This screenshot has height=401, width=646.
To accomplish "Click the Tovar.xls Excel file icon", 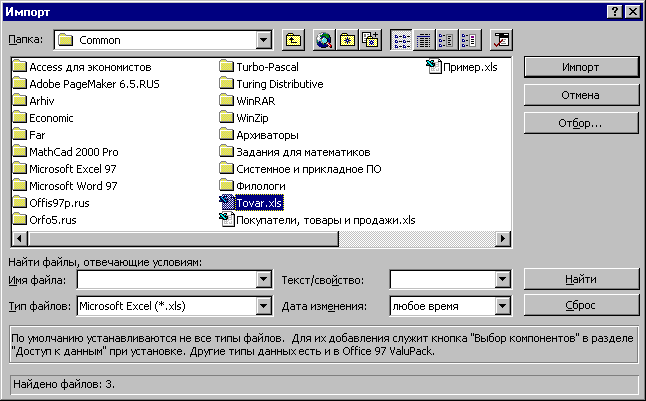I will [227, 202].
